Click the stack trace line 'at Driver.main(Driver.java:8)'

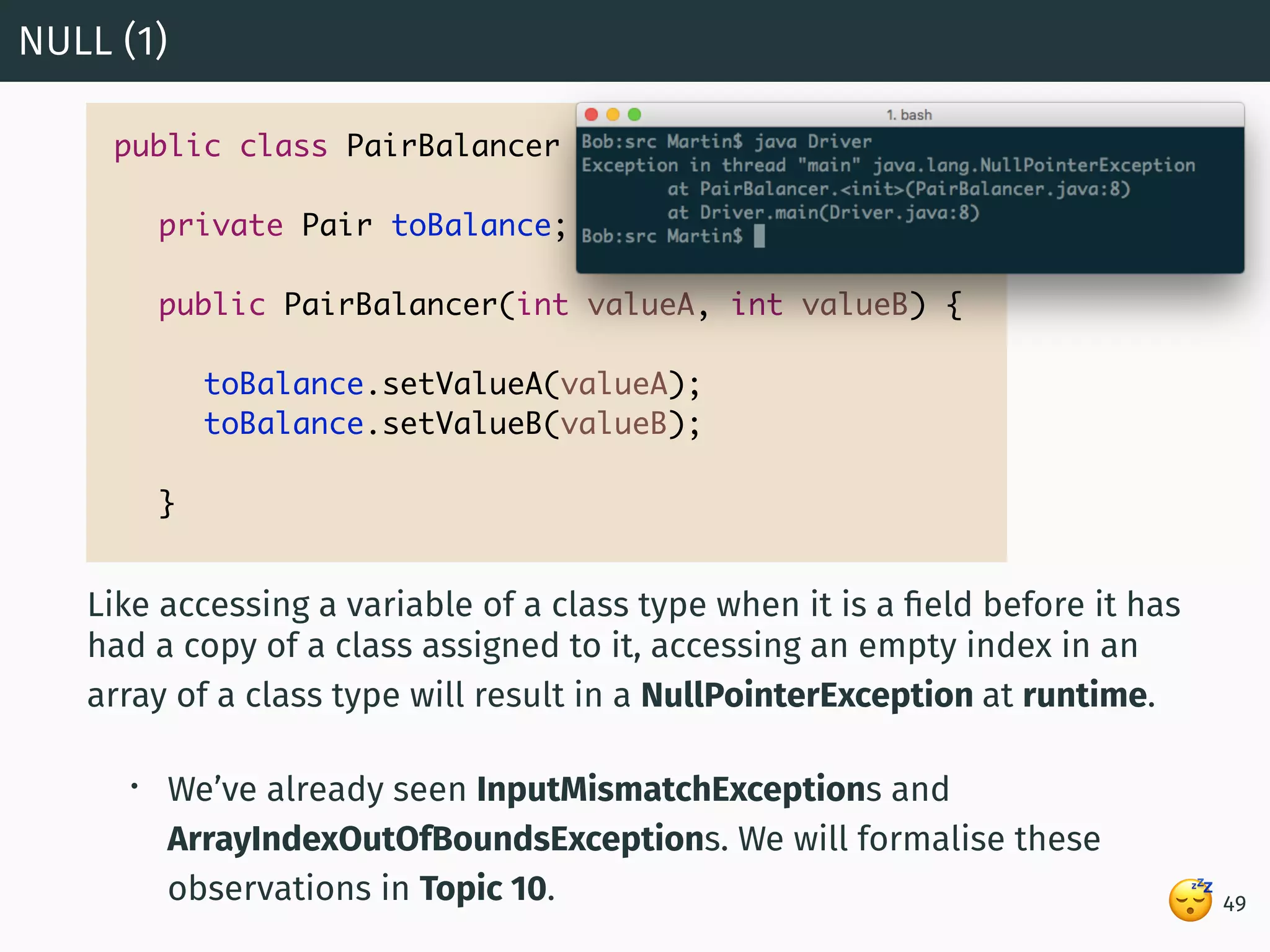pyautogui.click(x=823, y=213)
